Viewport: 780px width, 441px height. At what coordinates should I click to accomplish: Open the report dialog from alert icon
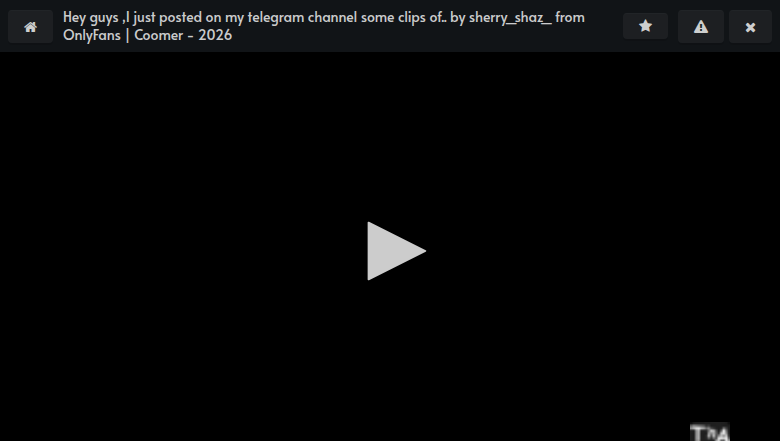(x=701, y=26)
